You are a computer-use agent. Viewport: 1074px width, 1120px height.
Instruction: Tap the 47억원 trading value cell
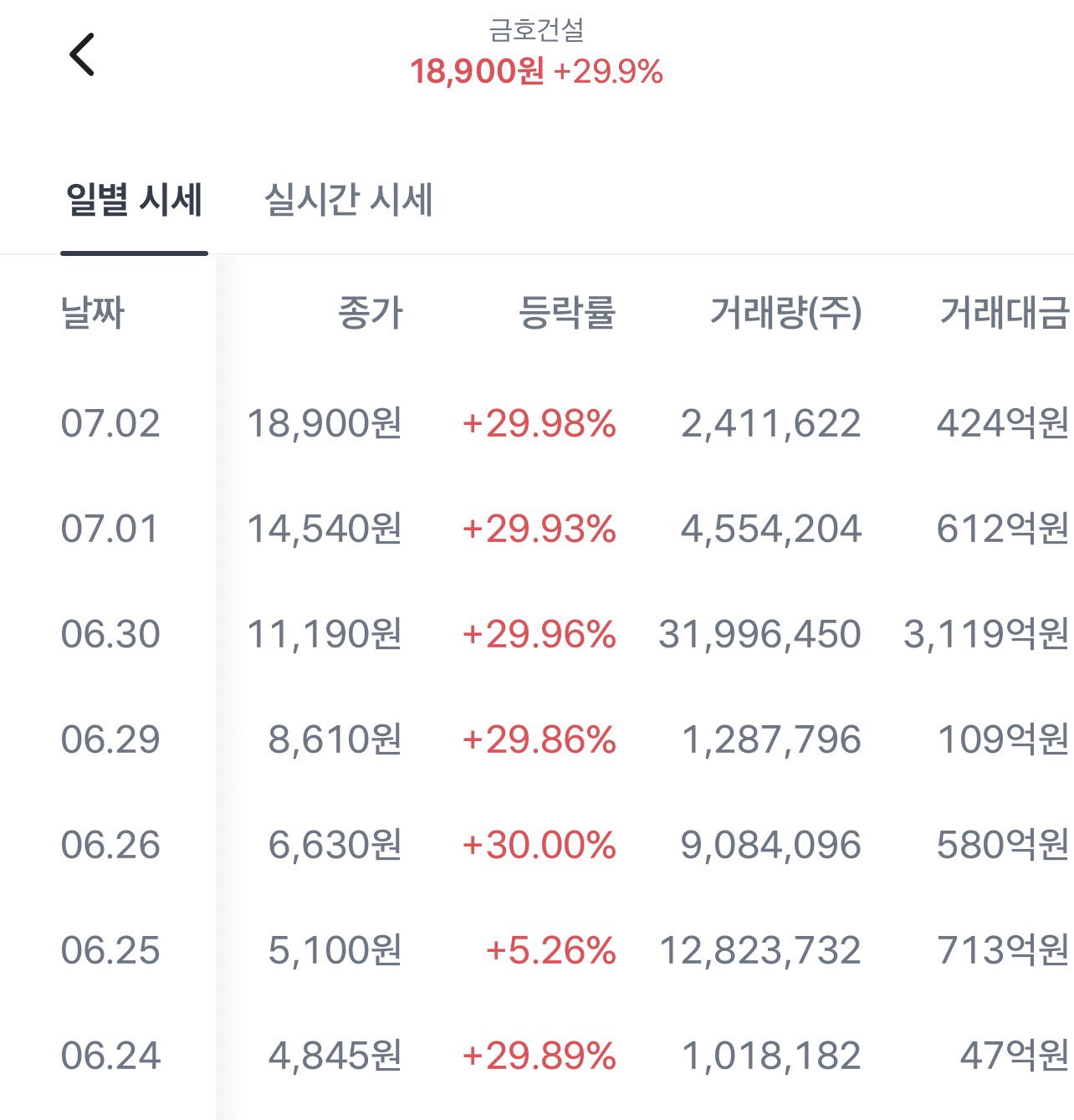(1015, 1056)
